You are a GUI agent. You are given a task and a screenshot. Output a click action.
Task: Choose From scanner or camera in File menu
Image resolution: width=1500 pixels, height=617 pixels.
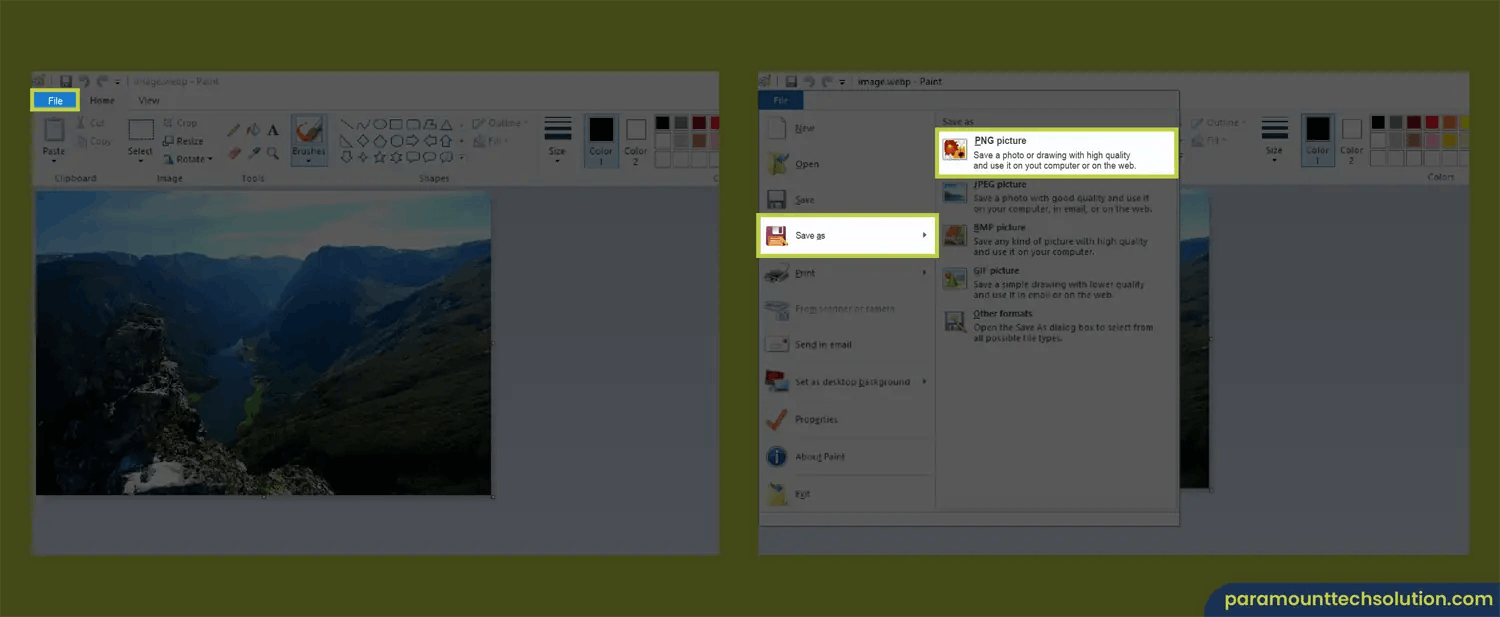pyautogui.click(x=847, y=309)
